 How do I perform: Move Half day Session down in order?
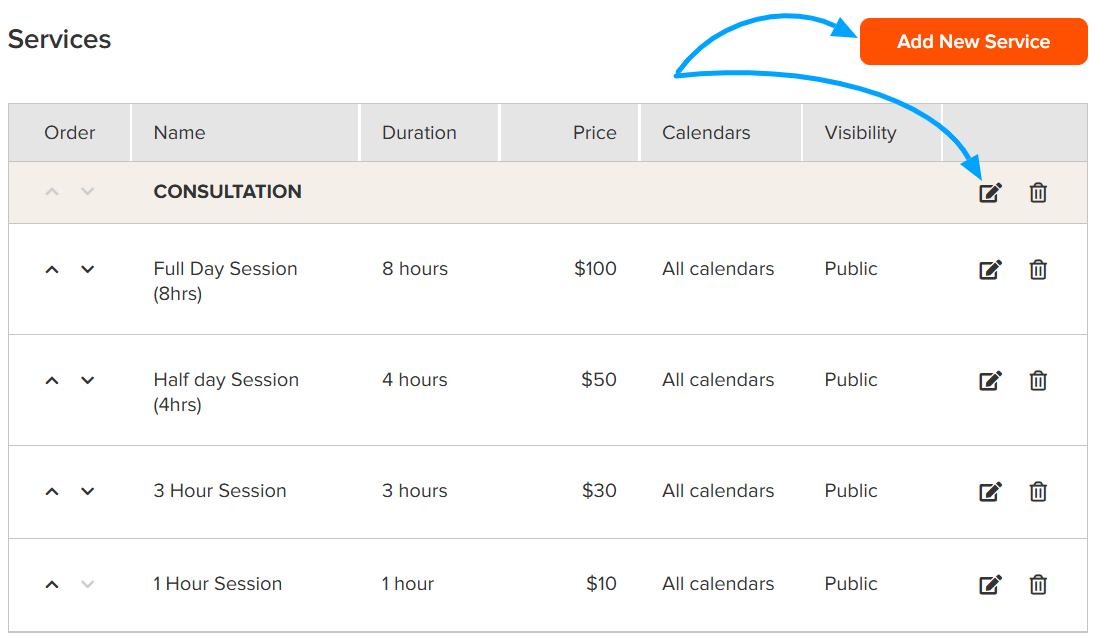pyautogui.click(x=87, y=381)
